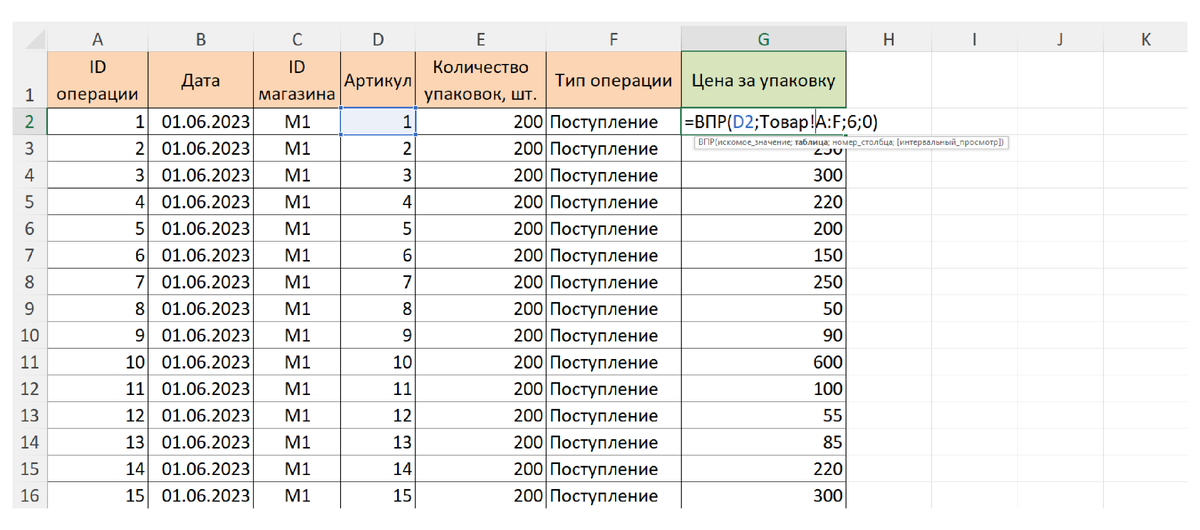Screen dimensions: 1200x530
Task: Click quantity 200 cell in row 4
Action: click(x=481, y=175)
